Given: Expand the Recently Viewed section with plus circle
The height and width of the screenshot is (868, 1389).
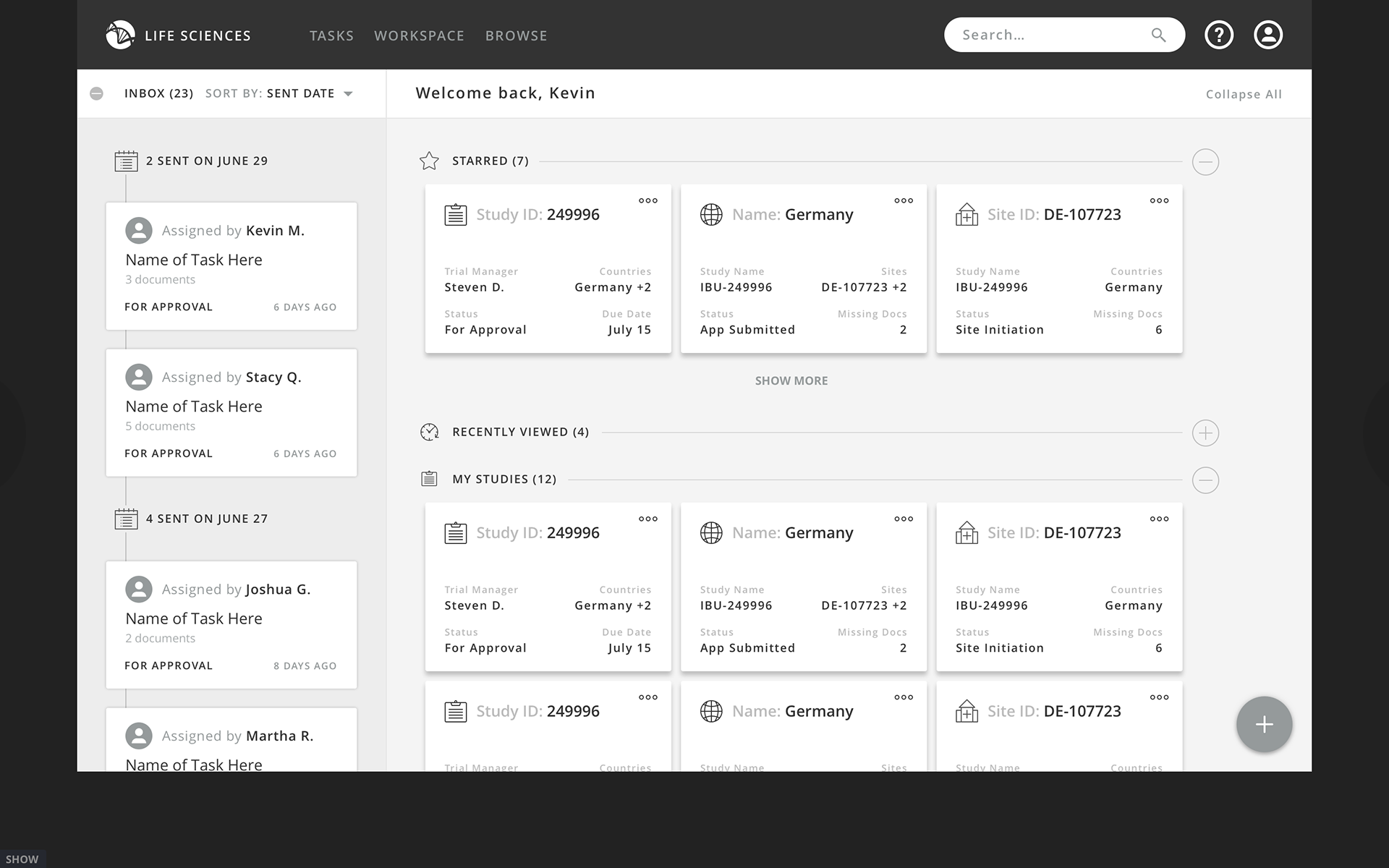Looking at the screenshot, I should pos(1205,433).
